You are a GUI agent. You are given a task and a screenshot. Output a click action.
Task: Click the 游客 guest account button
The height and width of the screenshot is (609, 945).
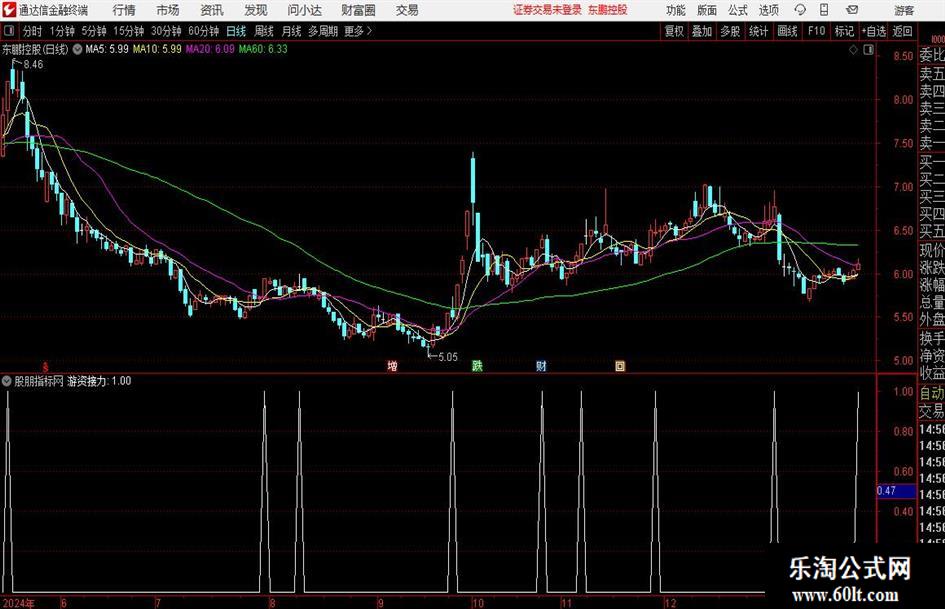coord(903,10)
